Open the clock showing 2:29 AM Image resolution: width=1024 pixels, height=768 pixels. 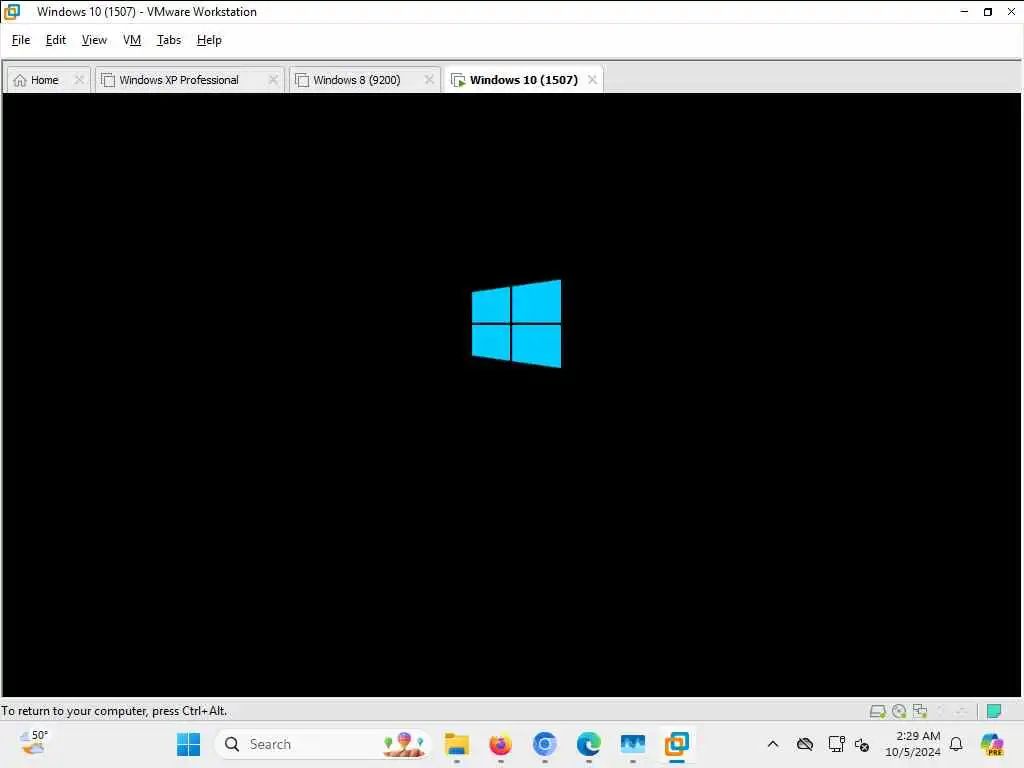pyautogui.click(x=913, y=744)
